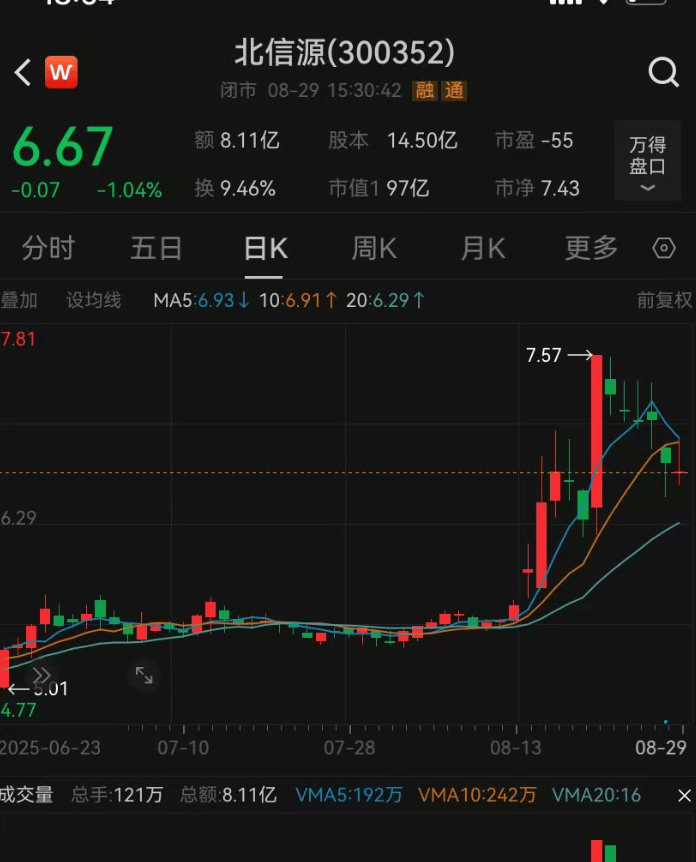Select the 月K tab
Viewport: 696px width, 862px height.
click(483, 248)
